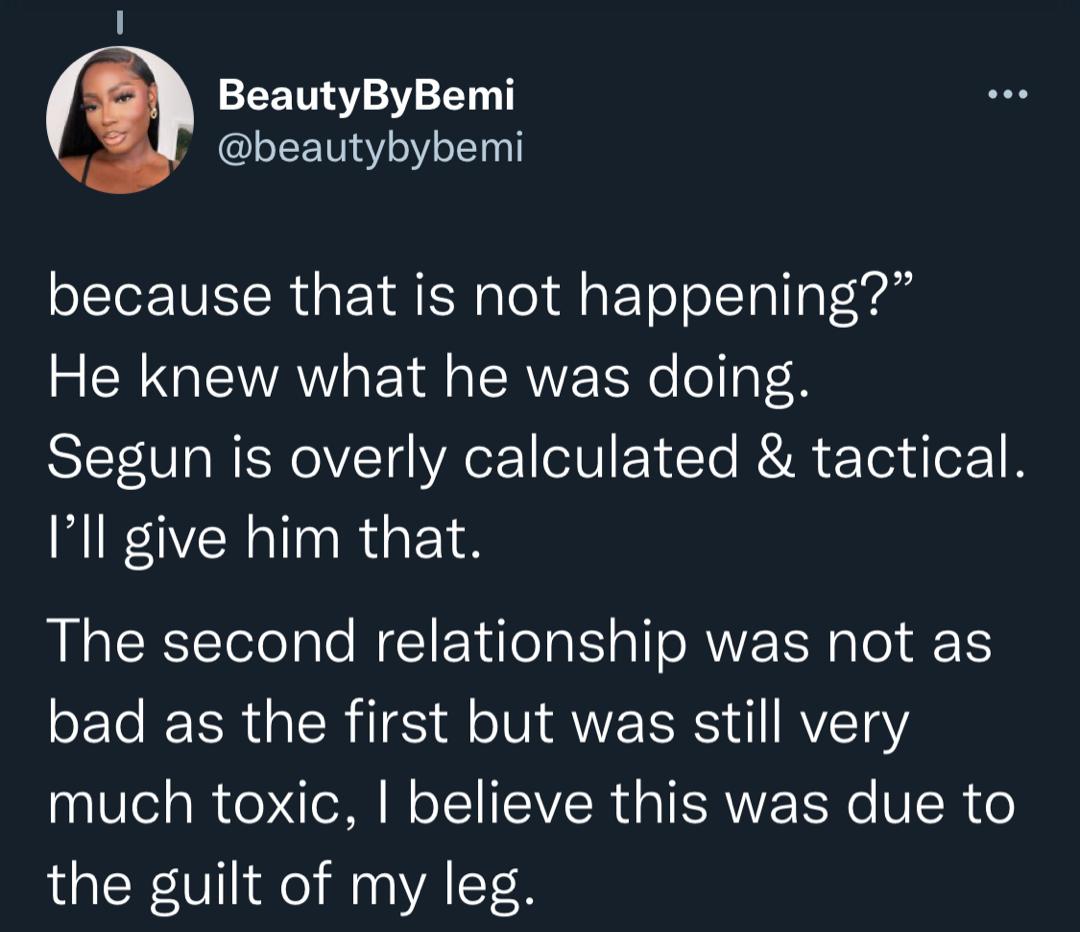Image resolution: width=1080 pixels, height=932 pixels.
Task: Click the BeautyByBemi profile picture
Action: tap(120, 120)
